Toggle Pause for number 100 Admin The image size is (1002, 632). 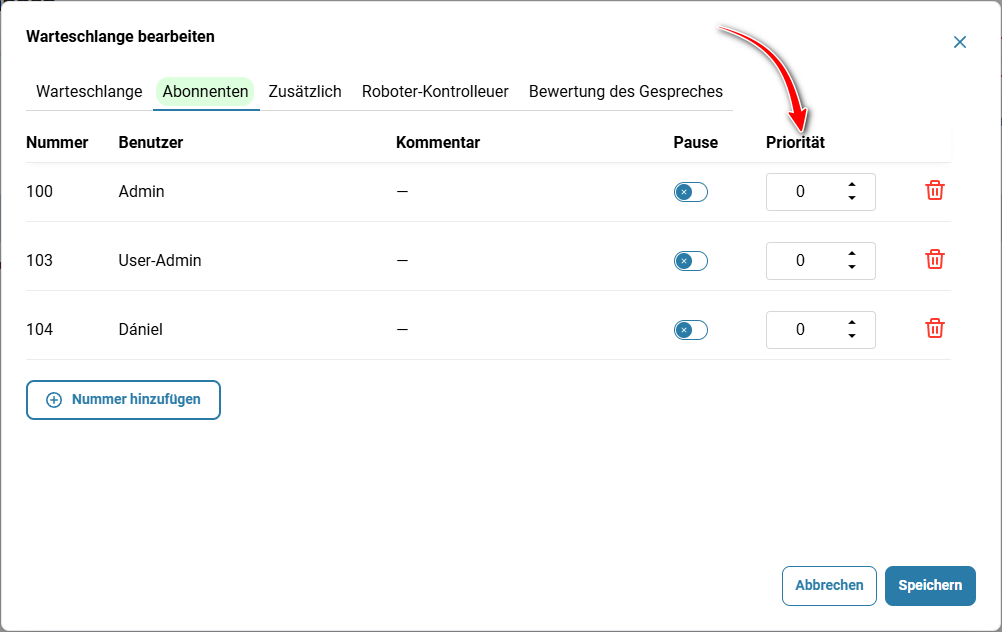691,192
